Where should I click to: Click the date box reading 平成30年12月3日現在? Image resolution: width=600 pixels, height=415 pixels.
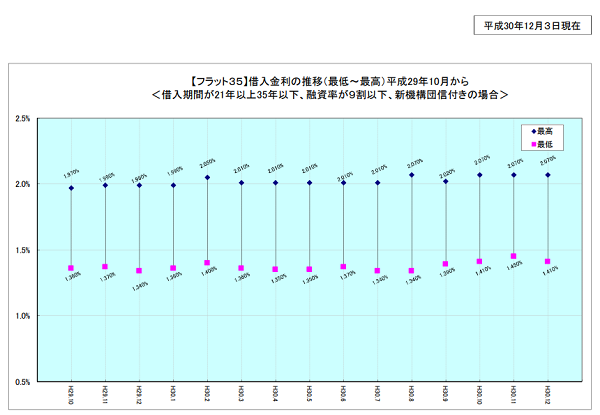[532, 25]
